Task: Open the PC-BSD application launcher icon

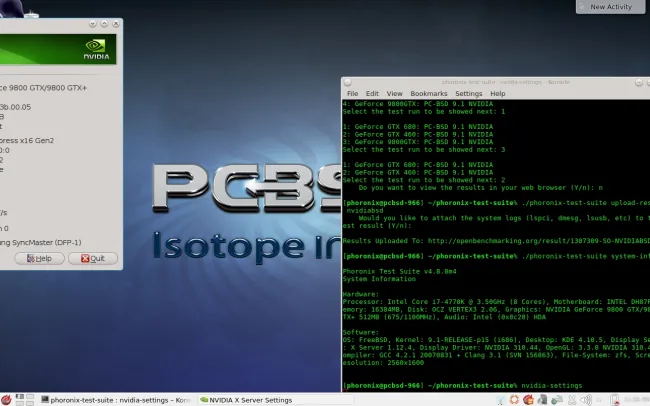Action: (x=8, y=398)
